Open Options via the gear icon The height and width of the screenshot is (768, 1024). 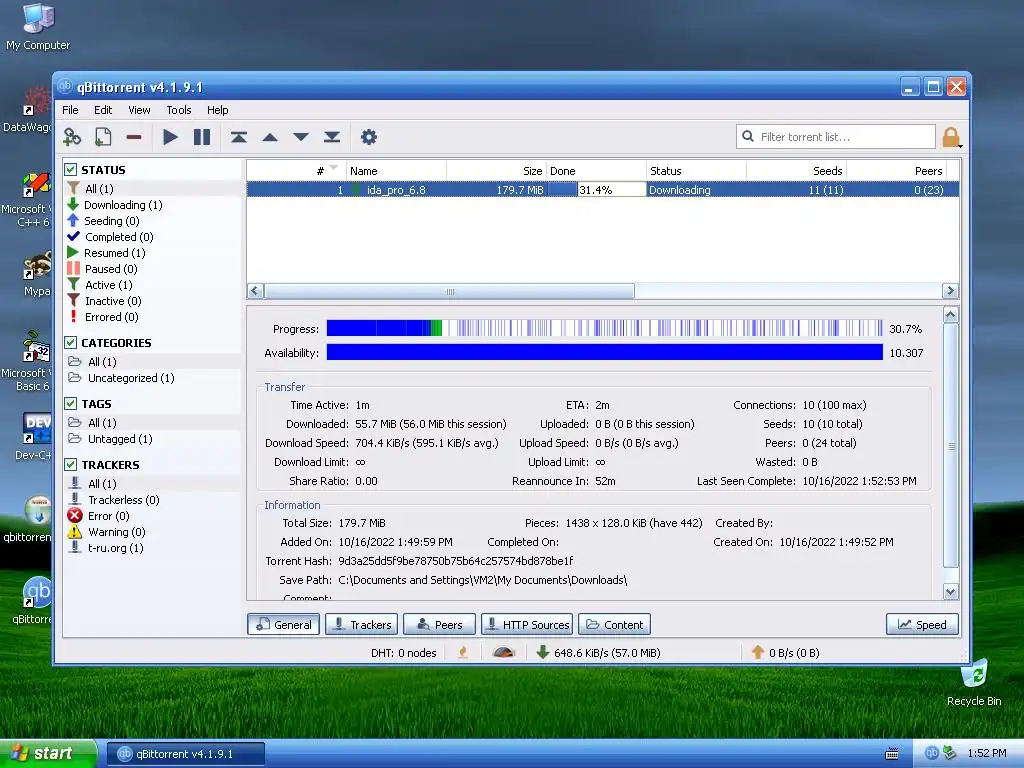(x=368, y=137)
